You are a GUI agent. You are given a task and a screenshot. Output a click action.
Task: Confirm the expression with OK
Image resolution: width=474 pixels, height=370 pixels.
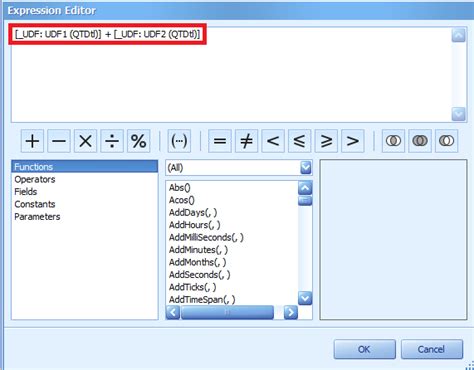365,349
